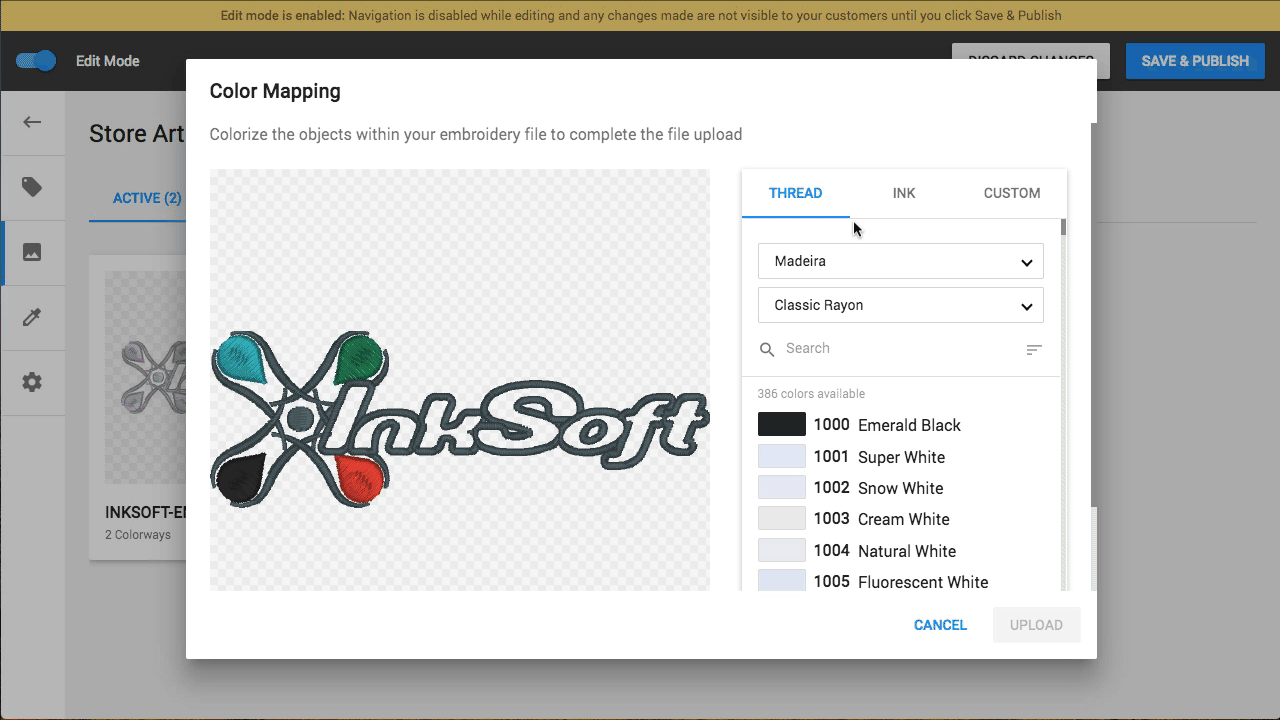The height and width of the screenshot is (720, 1280).
Task: Pick the 1000 Emerald Black swatch
Action: click(x=782, y=425)
